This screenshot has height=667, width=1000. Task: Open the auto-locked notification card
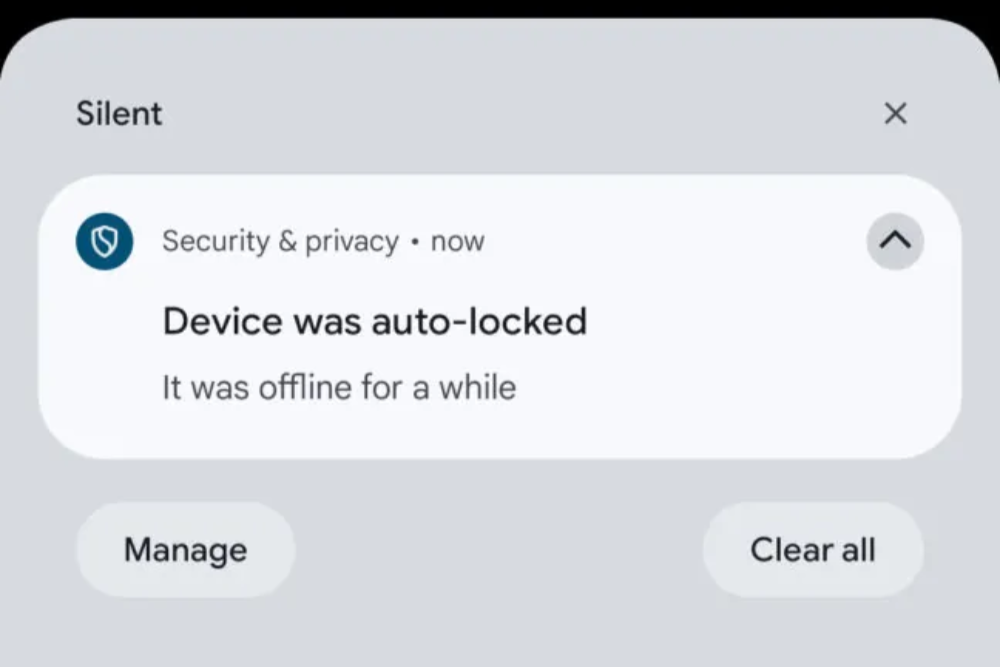[x=500, y=316]
